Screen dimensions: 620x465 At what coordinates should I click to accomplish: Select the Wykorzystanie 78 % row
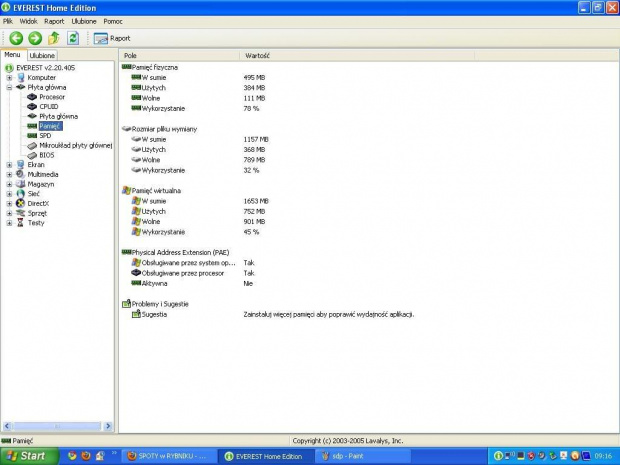tap(198, 109)
